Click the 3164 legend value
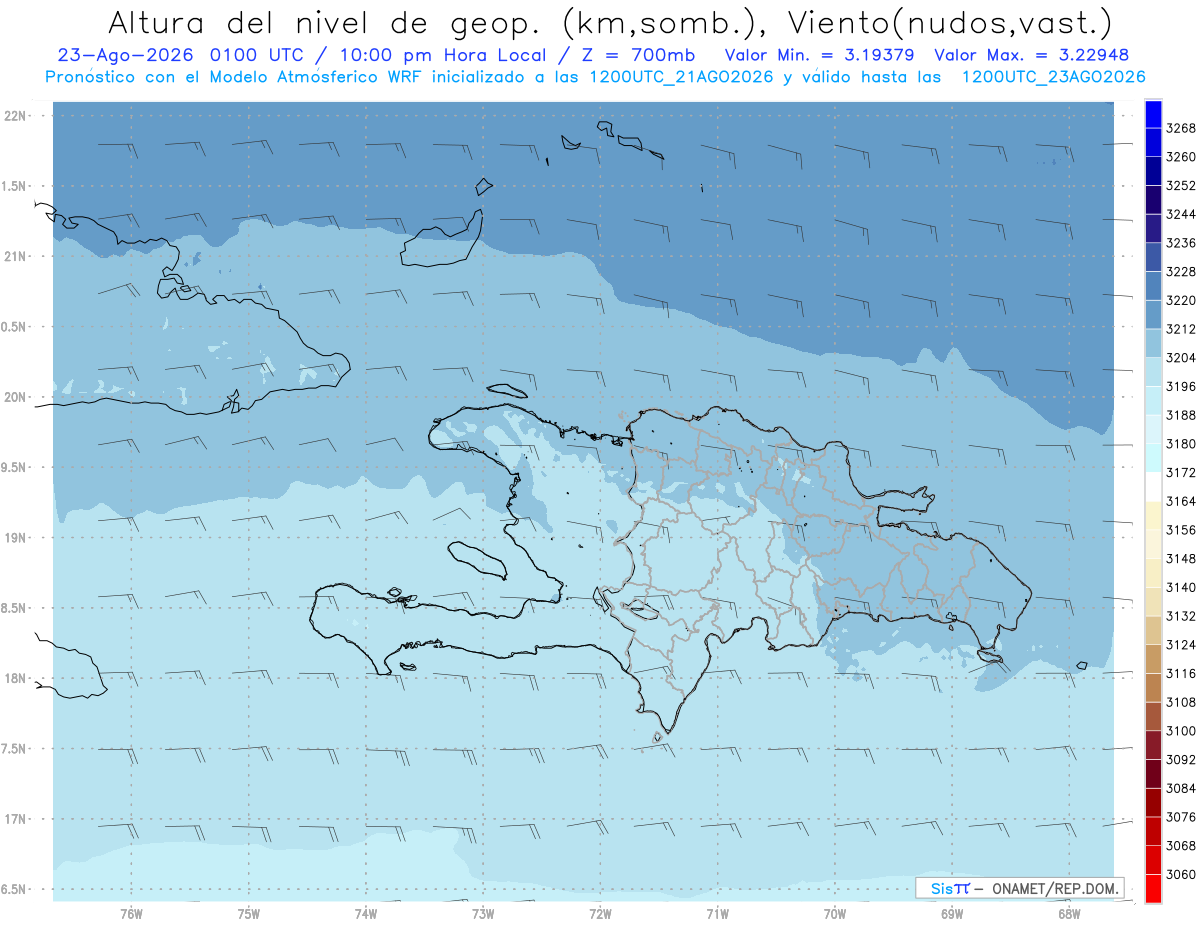 point(1180,501)
